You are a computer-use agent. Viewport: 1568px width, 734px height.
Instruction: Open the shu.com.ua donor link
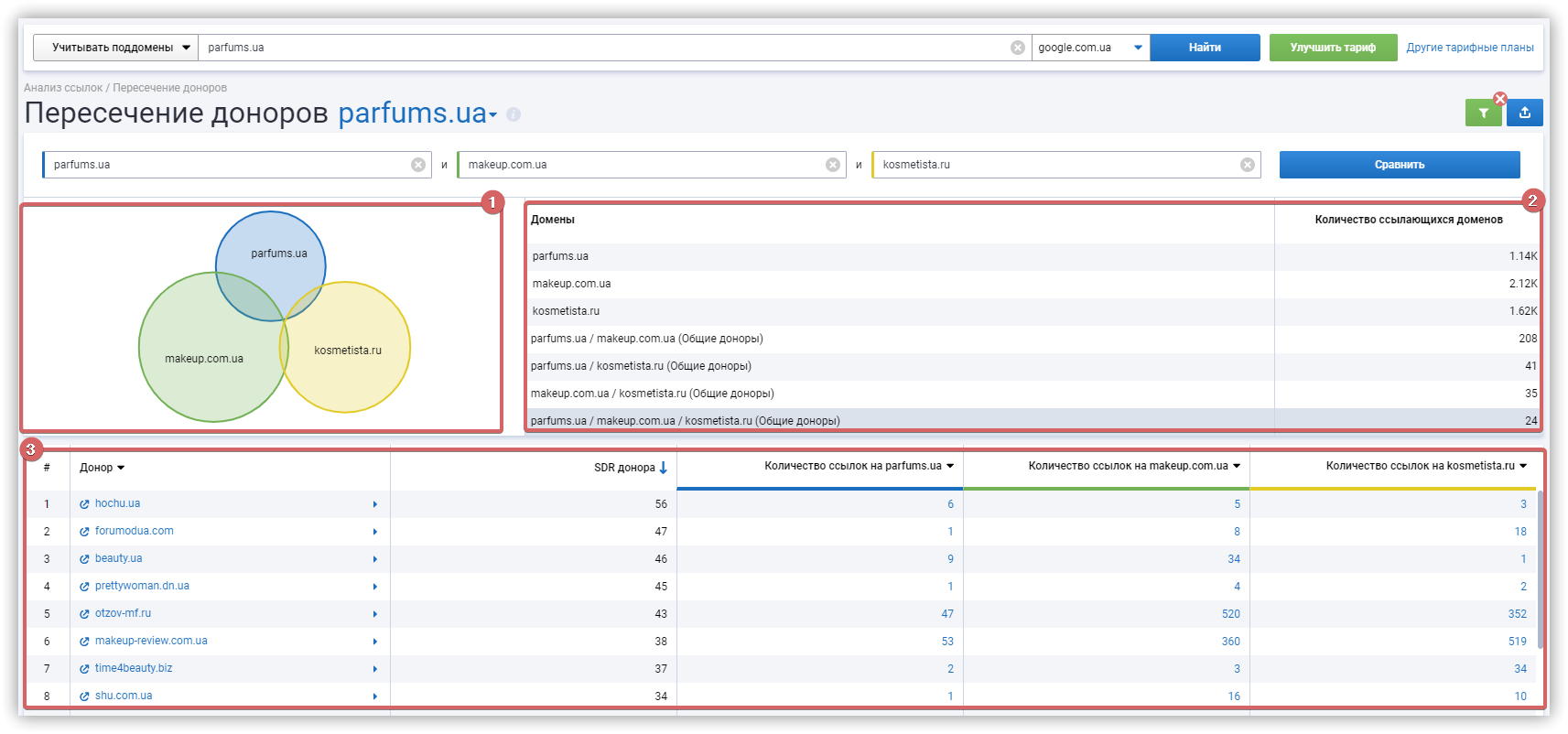pos(124,696)
